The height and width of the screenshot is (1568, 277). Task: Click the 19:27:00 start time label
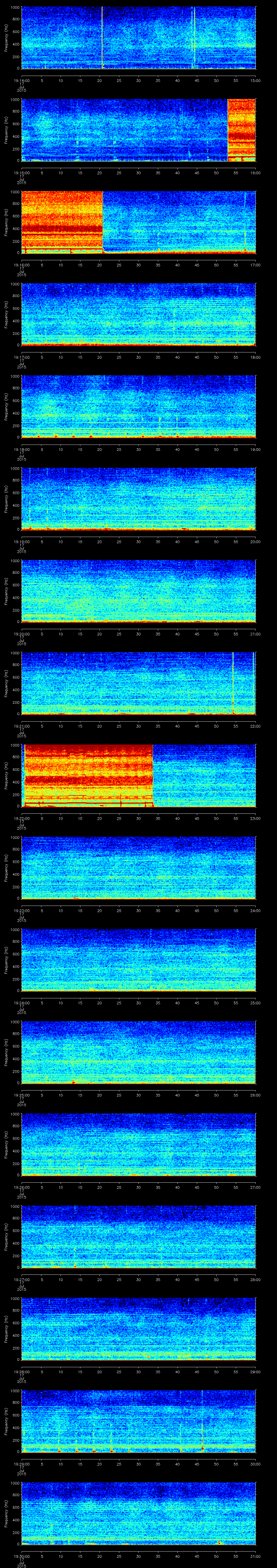tap(21, 1279)
